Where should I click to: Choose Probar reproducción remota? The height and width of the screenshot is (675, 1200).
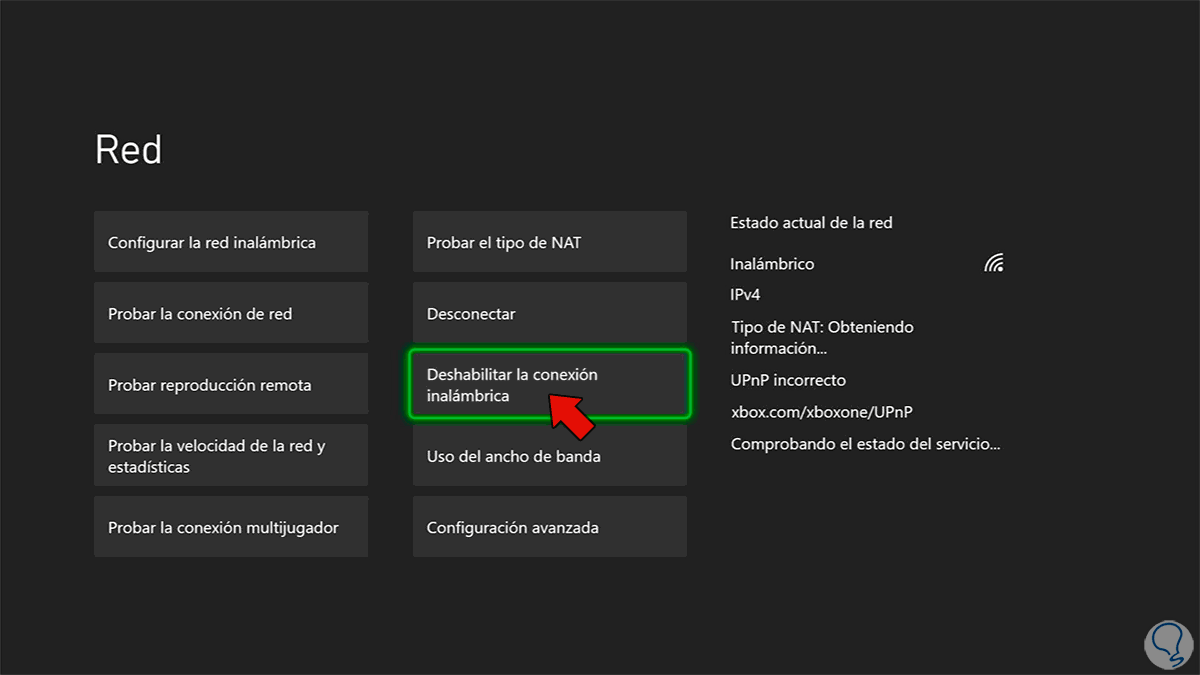coord(231,385)
